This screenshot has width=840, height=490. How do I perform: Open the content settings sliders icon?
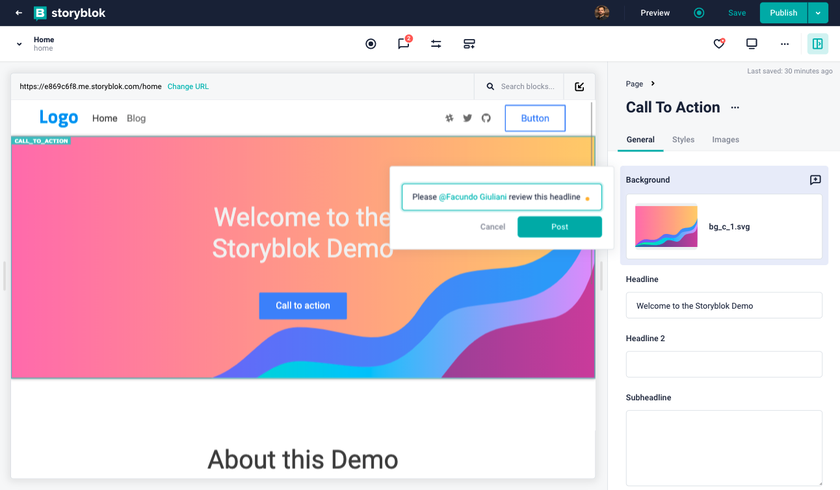click(x=436, y=44)
